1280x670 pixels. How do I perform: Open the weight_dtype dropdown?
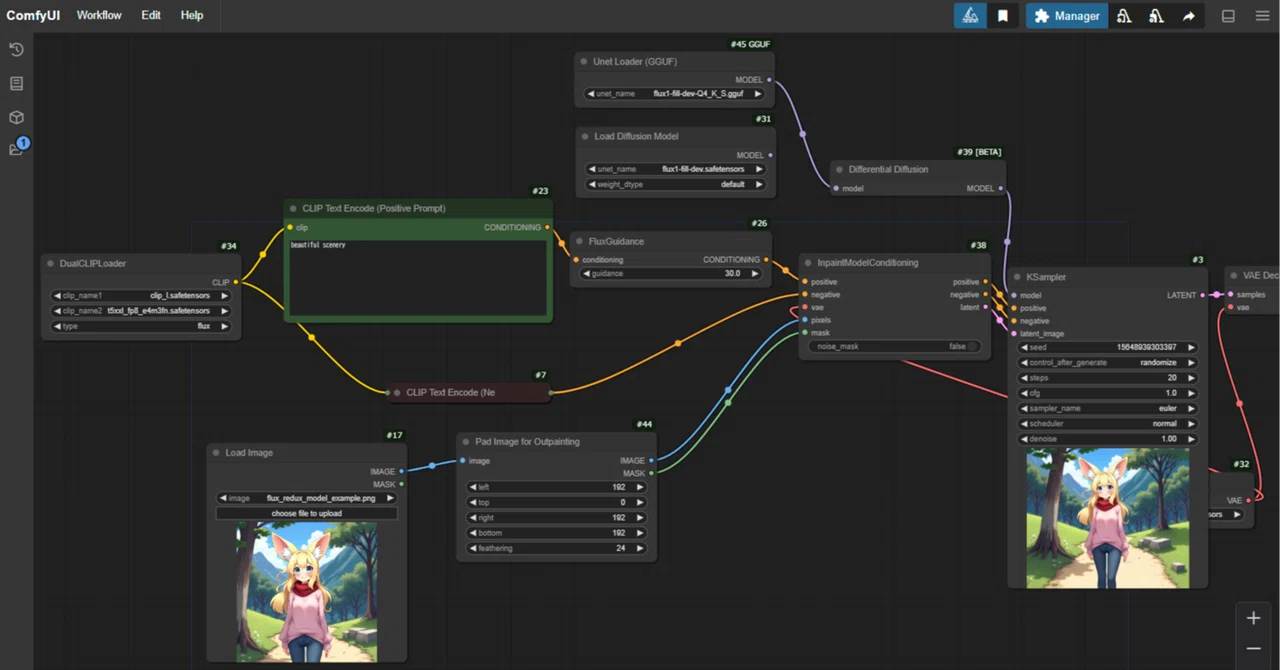(x=675, y=184)
